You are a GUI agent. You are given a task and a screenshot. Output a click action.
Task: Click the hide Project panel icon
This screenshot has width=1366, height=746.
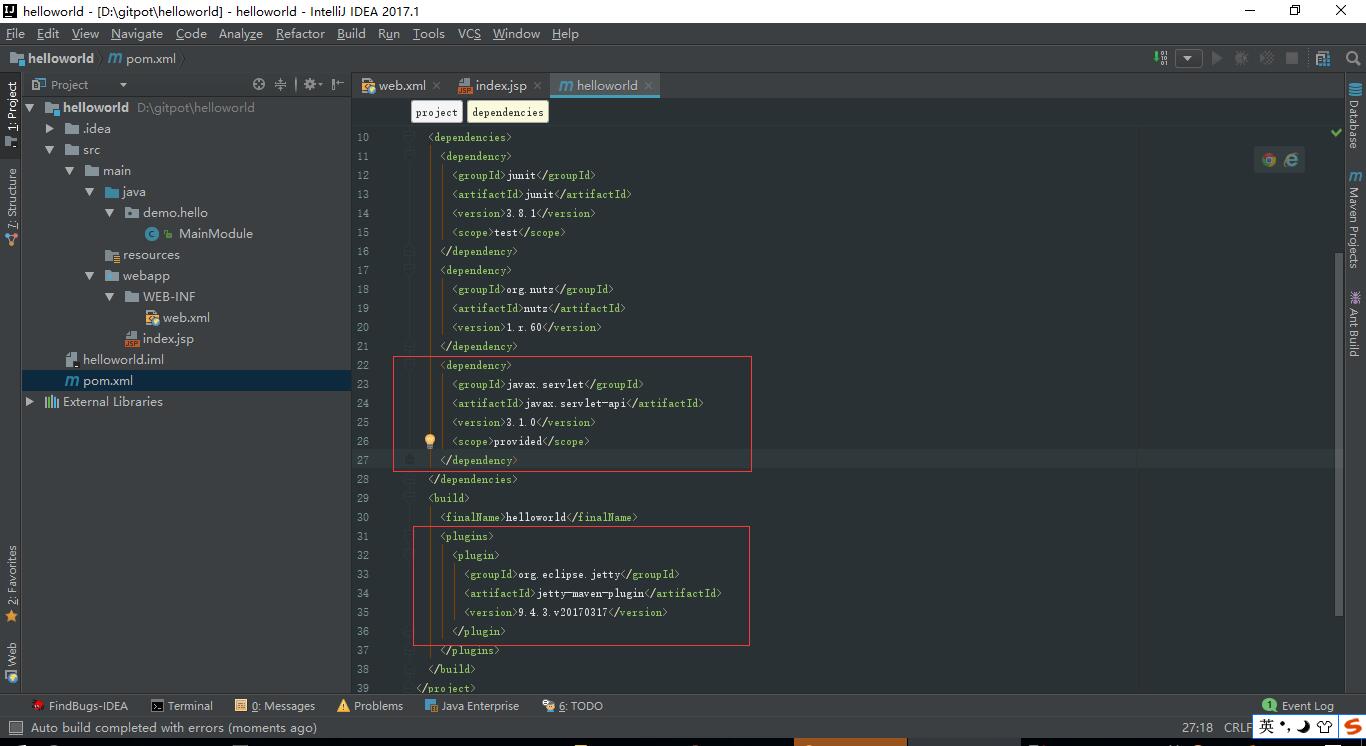[338, 85]
